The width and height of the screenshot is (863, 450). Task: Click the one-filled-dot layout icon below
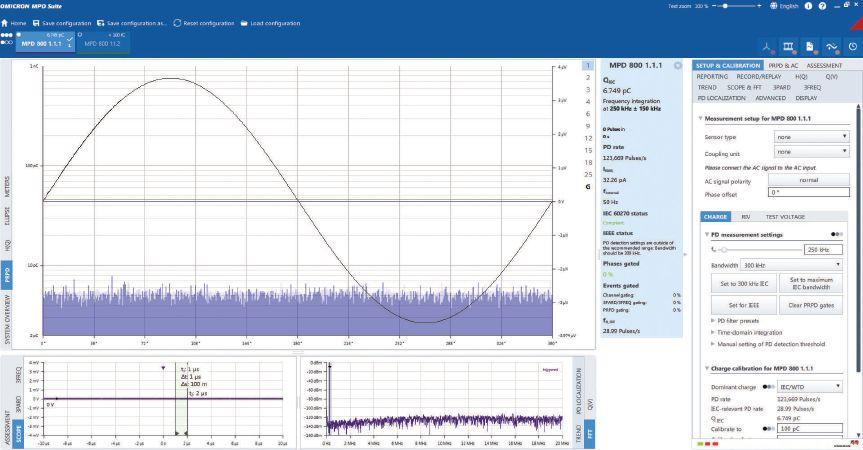7,42
